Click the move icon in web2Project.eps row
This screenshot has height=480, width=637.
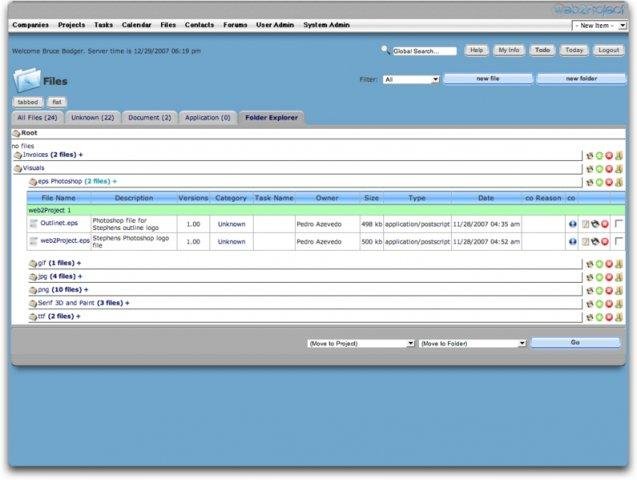pos(596,241)
